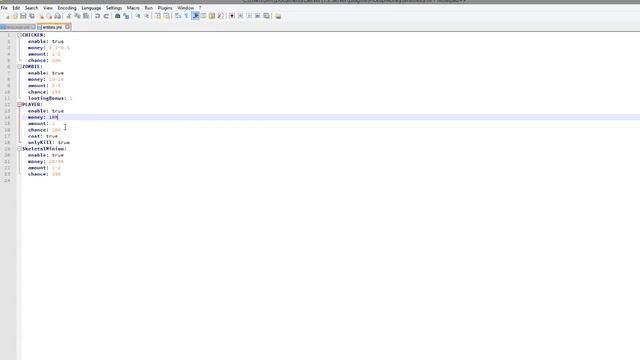Redo the edit via toolbar icon

(x=106, y=16)
